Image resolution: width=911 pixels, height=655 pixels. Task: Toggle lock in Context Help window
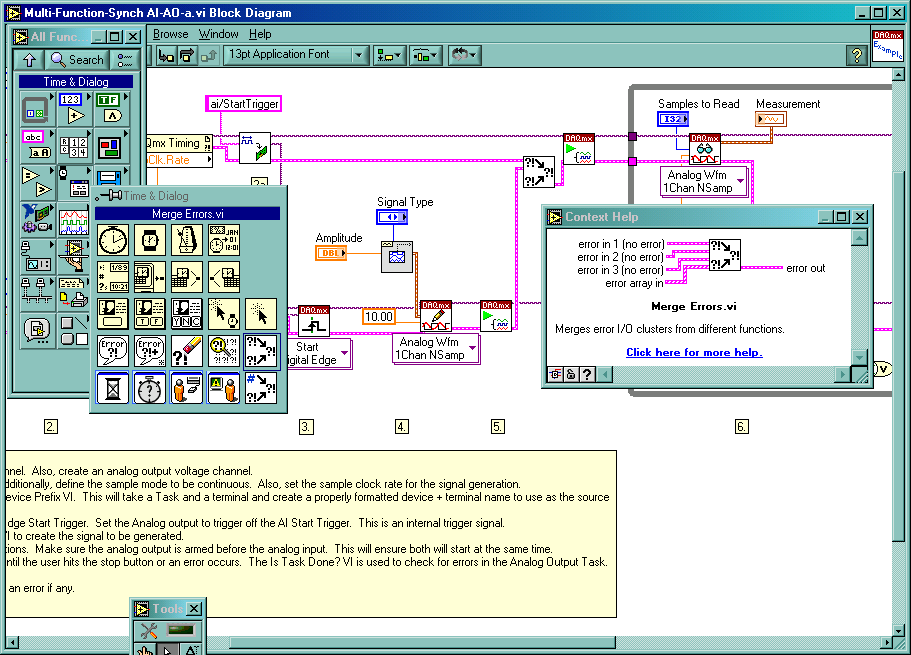point(571,374)
